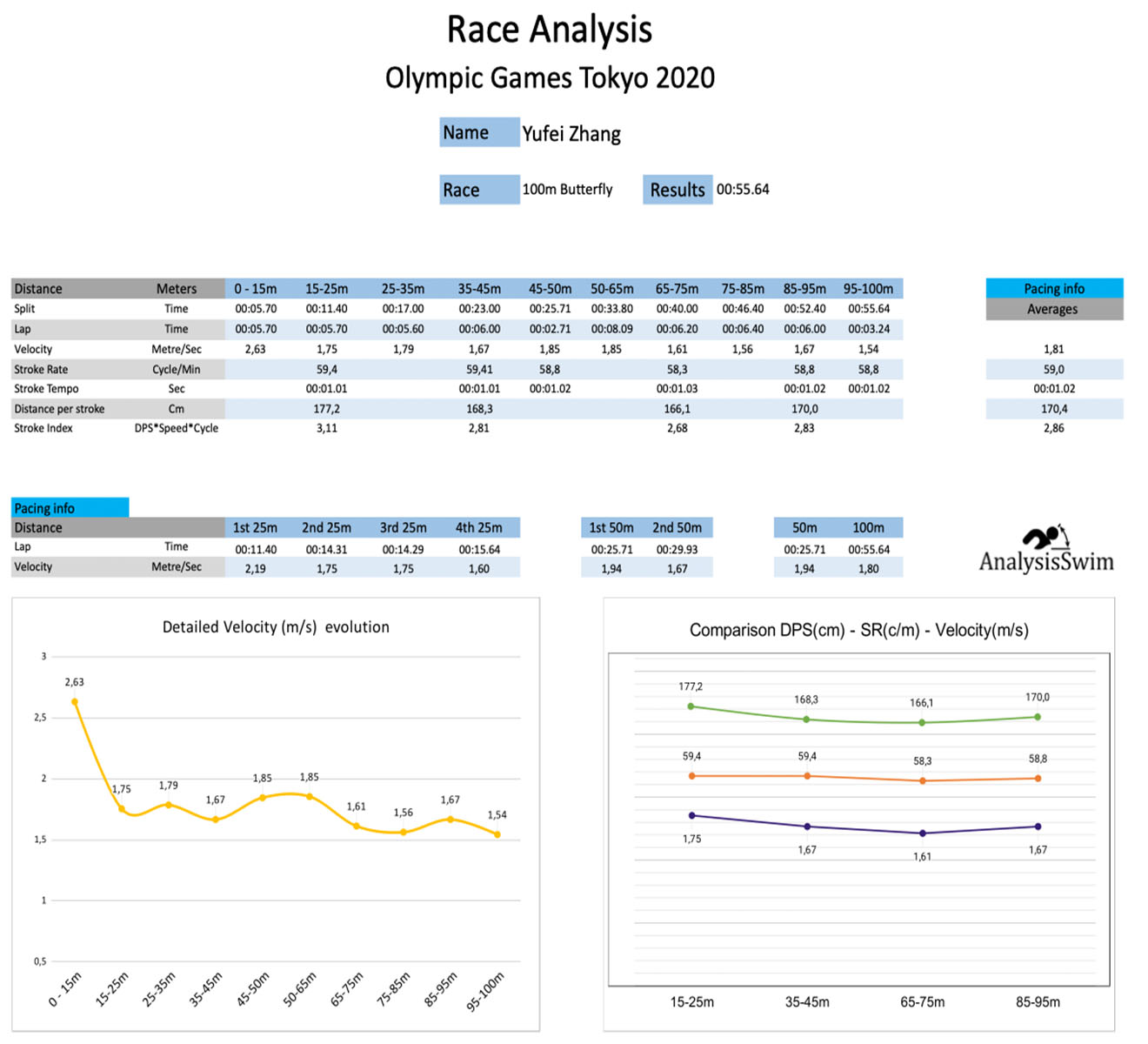The width and height of the screenshot is (1148, 1044).
Task: Select the blue Race label box
Action: (x=478, y=190)
